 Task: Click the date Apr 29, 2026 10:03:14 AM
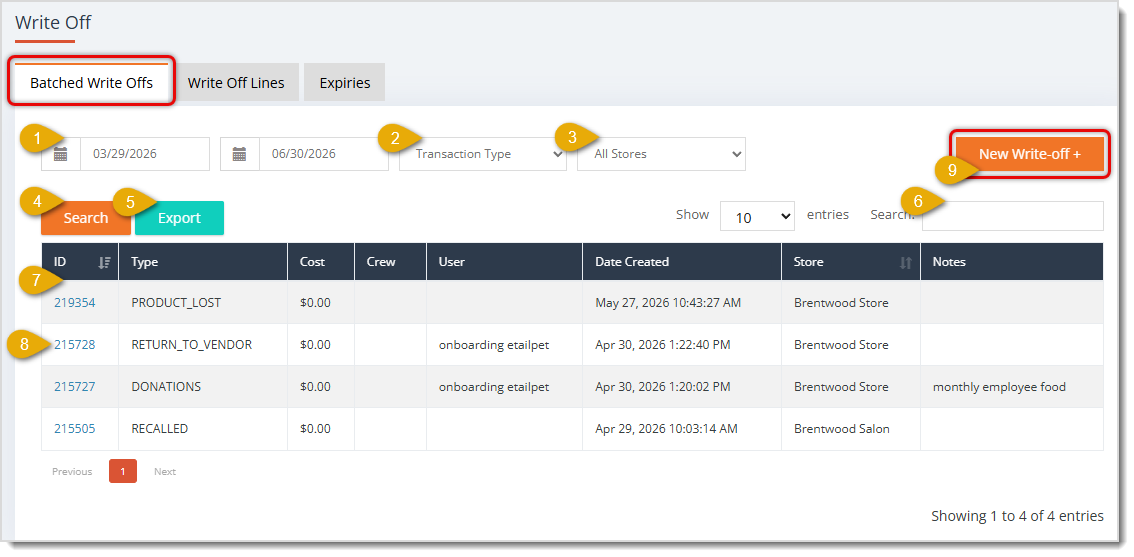point(666,428)
